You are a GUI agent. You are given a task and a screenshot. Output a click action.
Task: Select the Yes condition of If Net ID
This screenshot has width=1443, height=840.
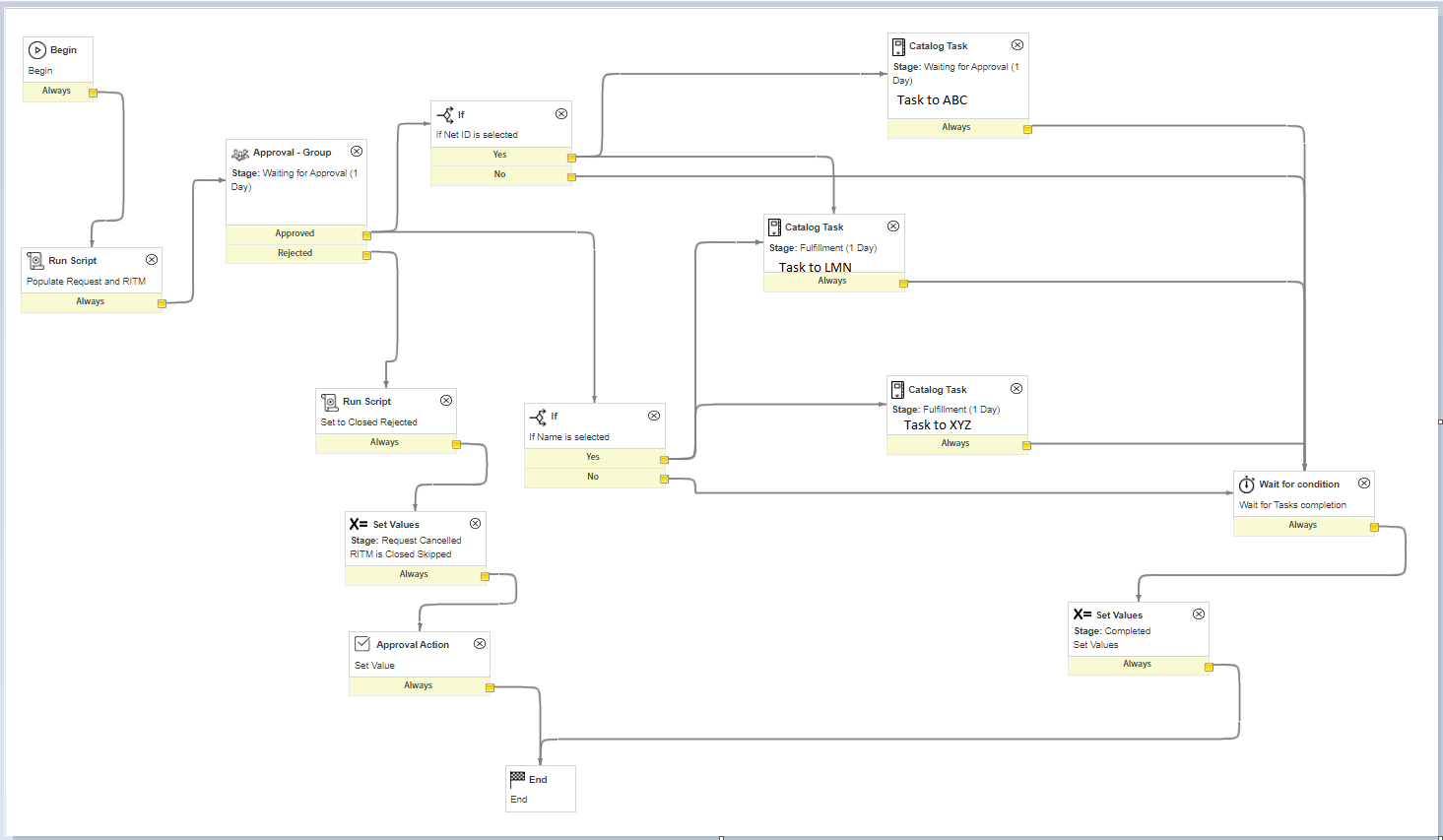pos(500,156)
